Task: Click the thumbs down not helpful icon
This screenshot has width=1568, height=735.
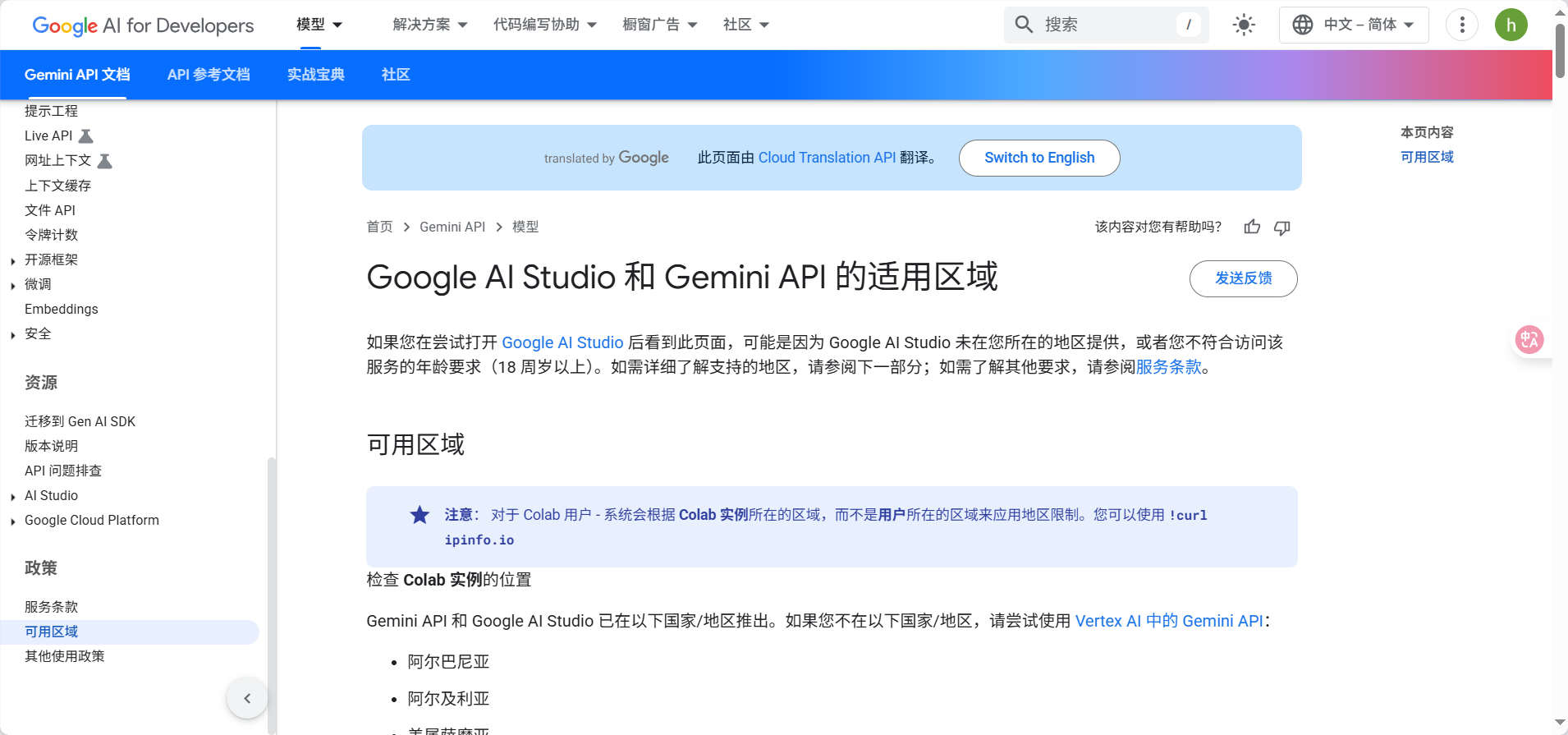Action: tap(1282, 227)
